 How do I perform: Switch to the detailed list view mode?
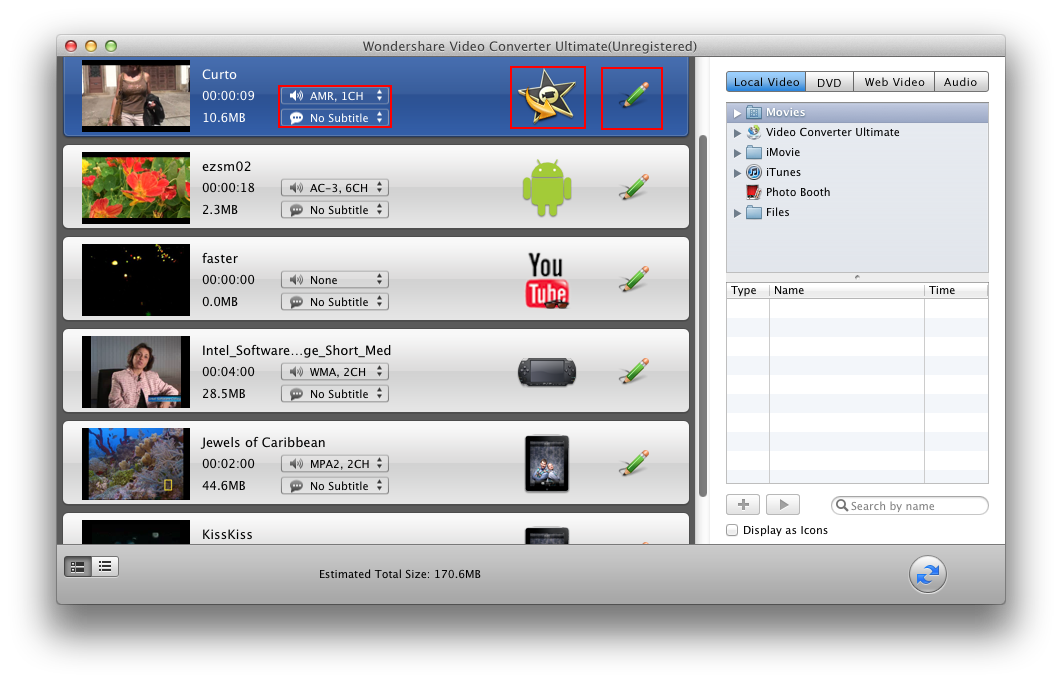point(78,567)
